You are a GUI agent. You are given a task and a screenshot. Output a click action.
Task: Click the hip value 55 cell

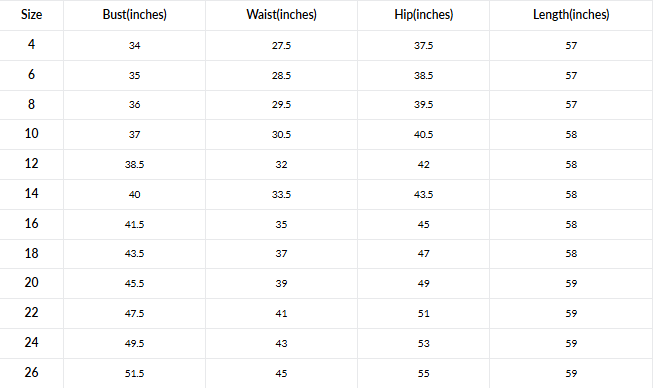424,373
